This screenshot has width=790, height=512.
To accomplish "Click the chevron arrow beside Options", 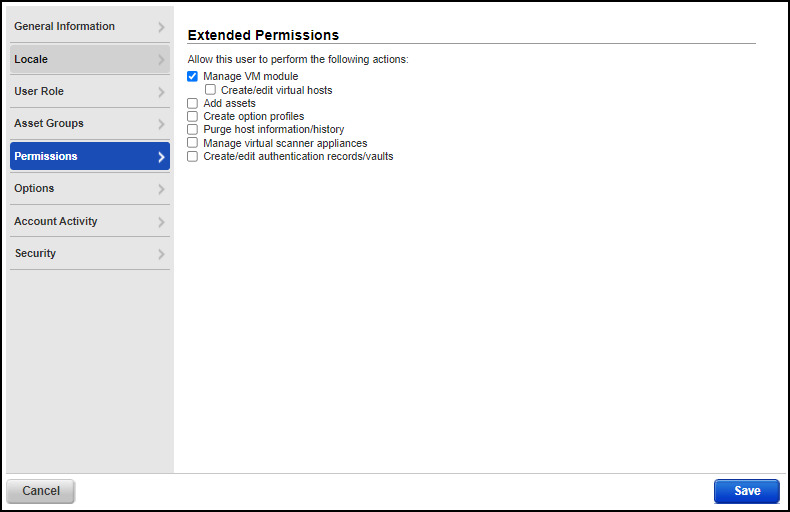I will [x=161, y=189].
